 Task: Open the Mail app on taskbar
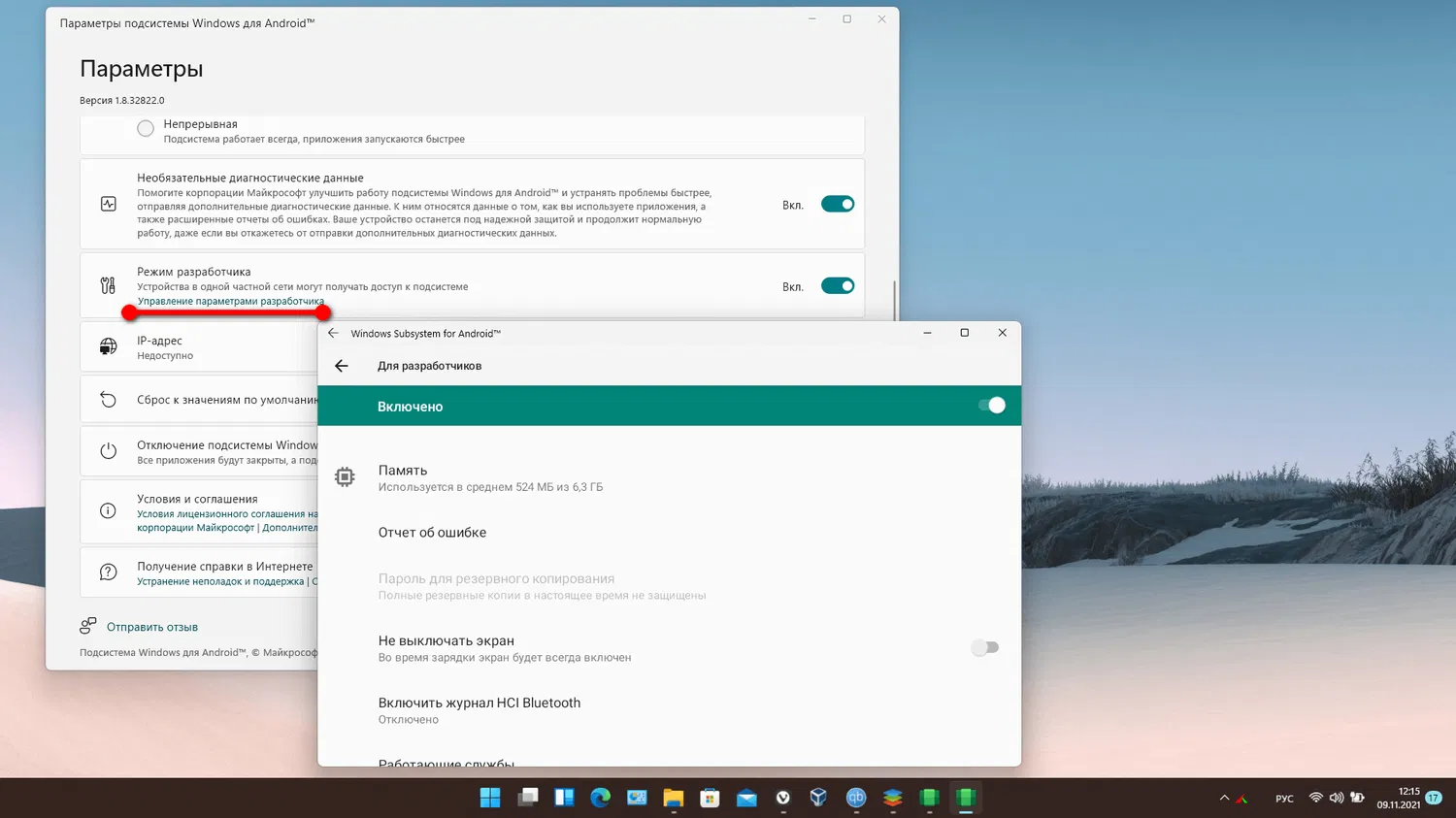coord(746,798)
